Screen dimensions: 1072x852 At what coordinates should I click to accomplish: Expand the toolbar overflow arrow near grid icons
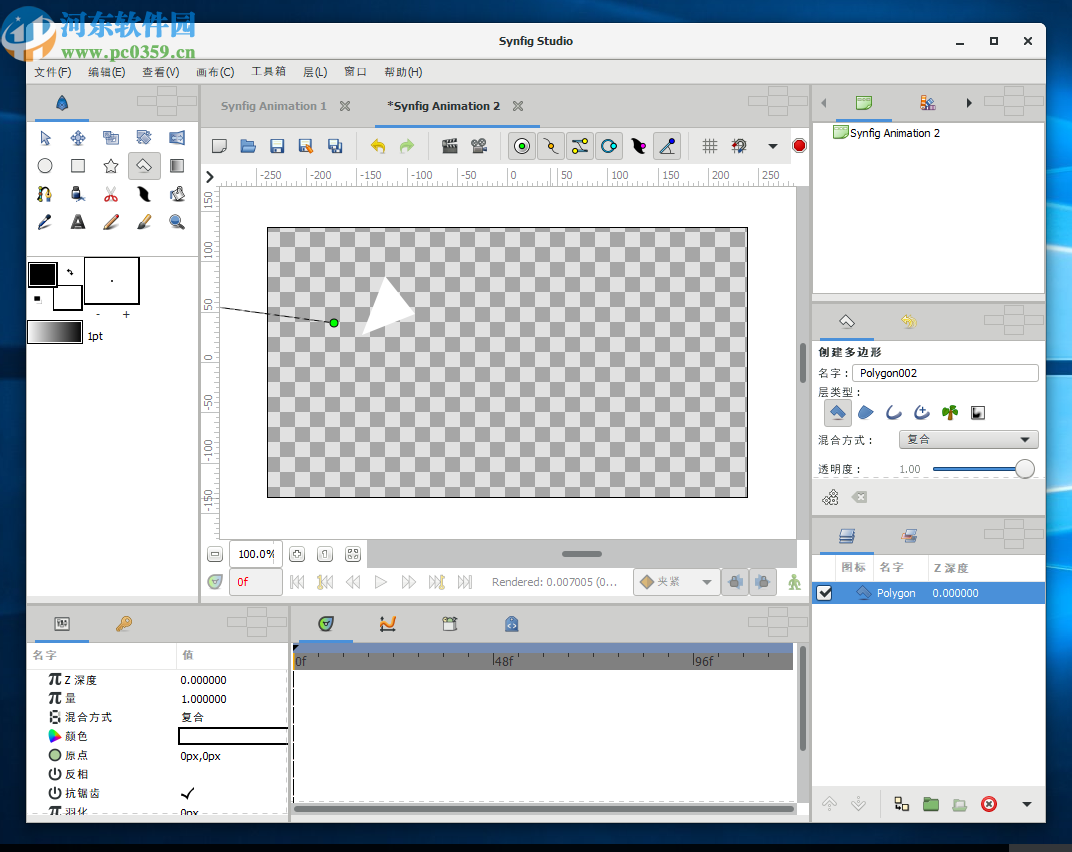pos(772,145)
